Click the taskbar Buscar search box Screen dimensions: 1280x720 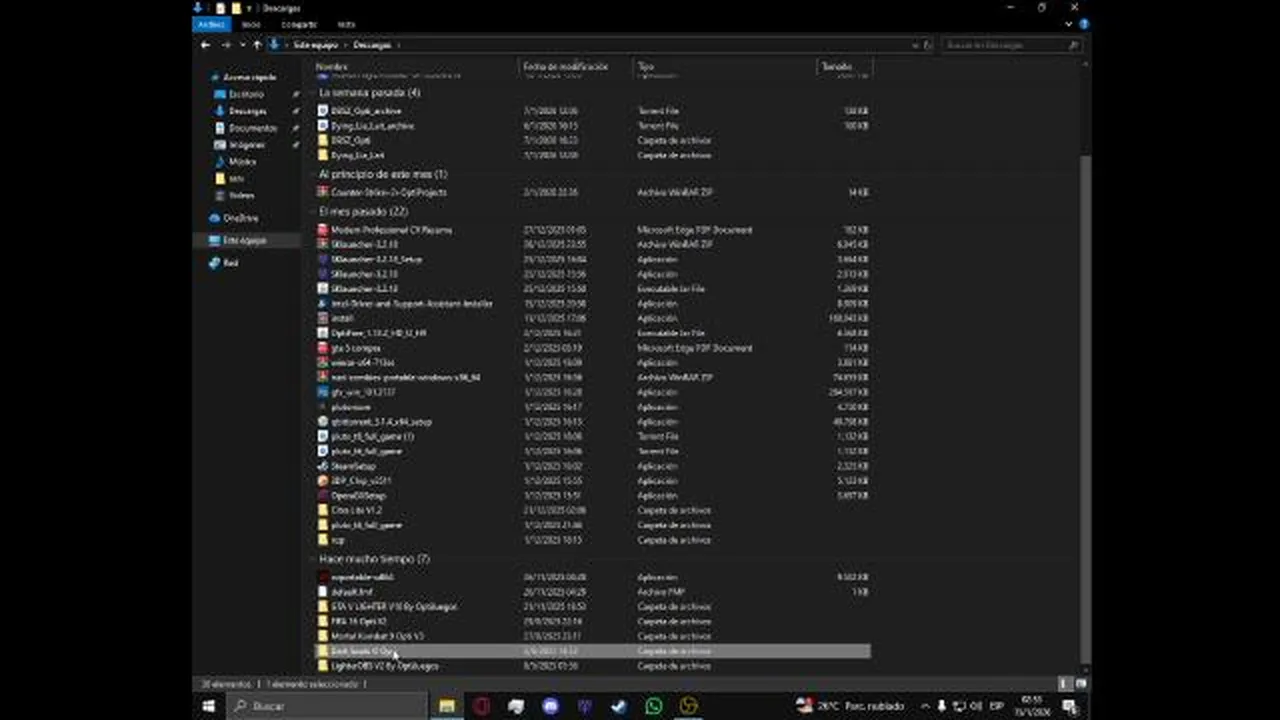coord(328,706)
